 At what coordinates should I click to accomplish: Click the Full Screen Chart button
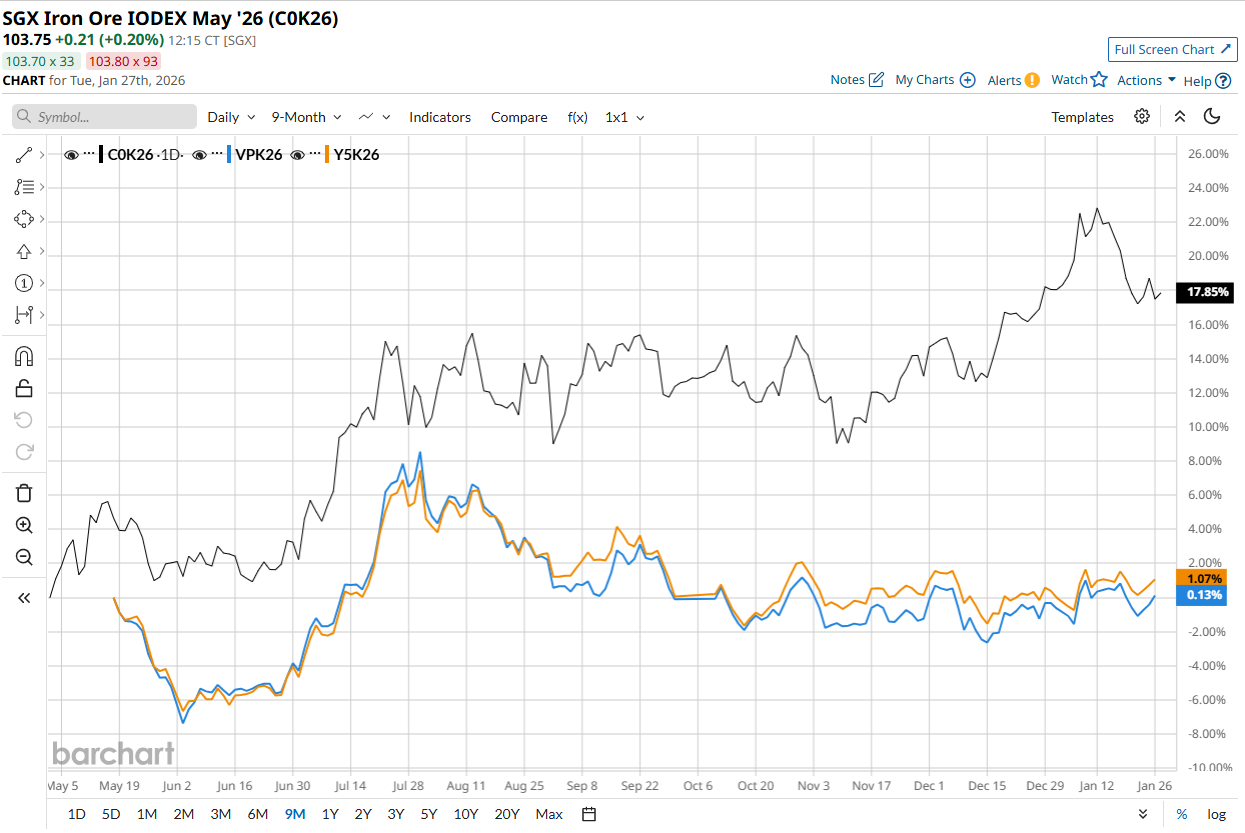(x=1172, y=50)
